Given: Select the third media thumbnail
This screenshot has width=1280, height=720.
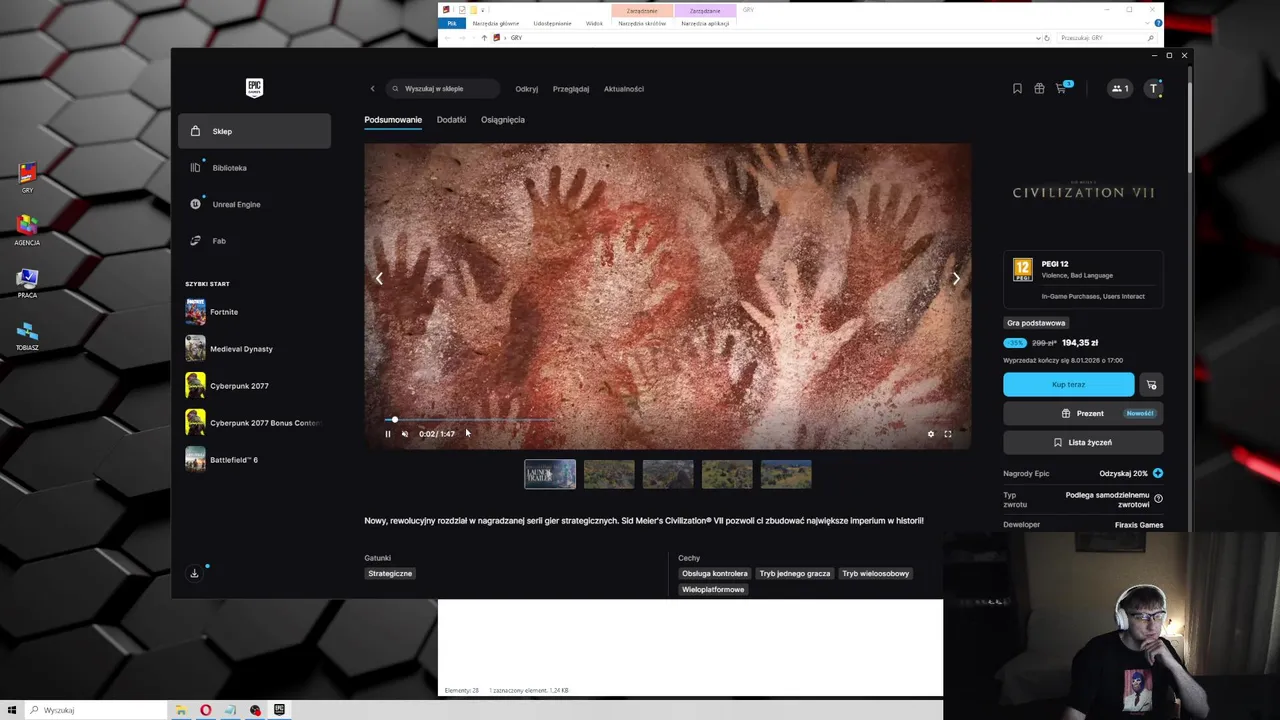Looking at the screenshot, I should [x=668, y=474].
